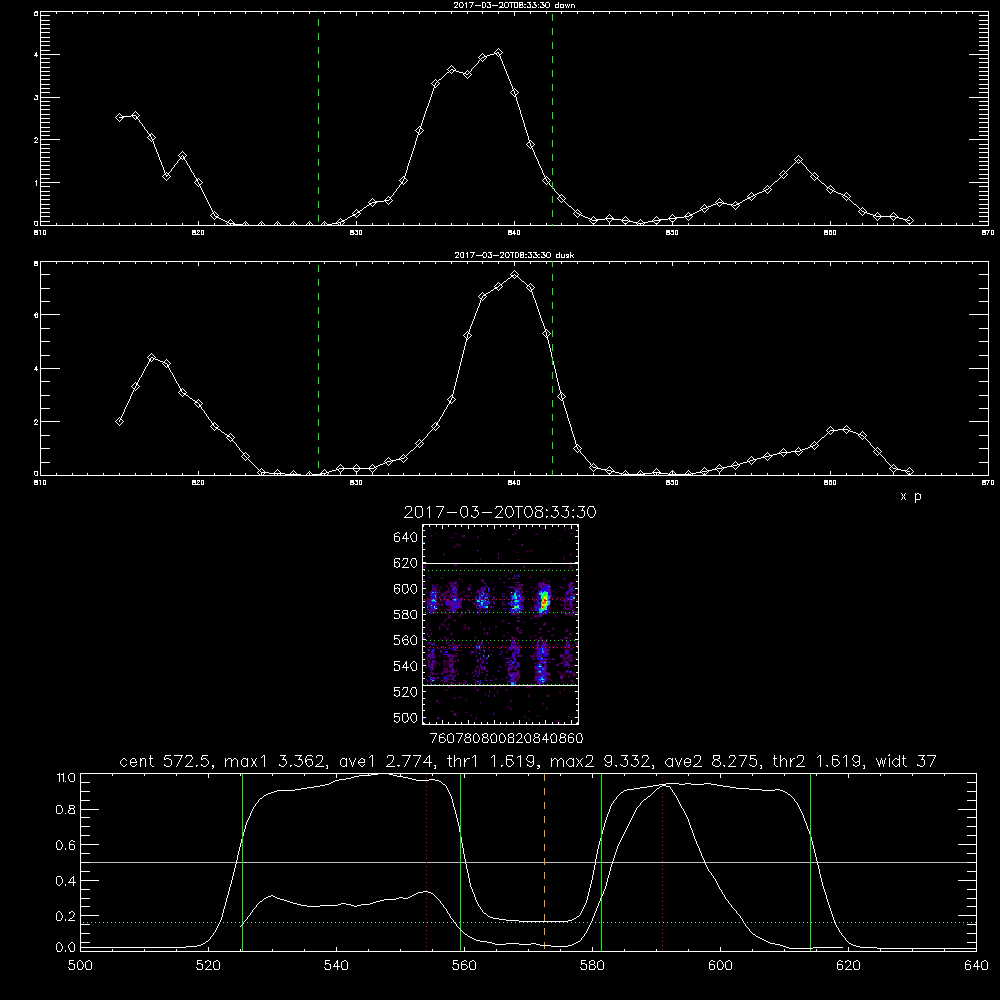Click the bottom plot x-axis label 640
This screenshot has height=1000, width=1000.
[976, 966]
